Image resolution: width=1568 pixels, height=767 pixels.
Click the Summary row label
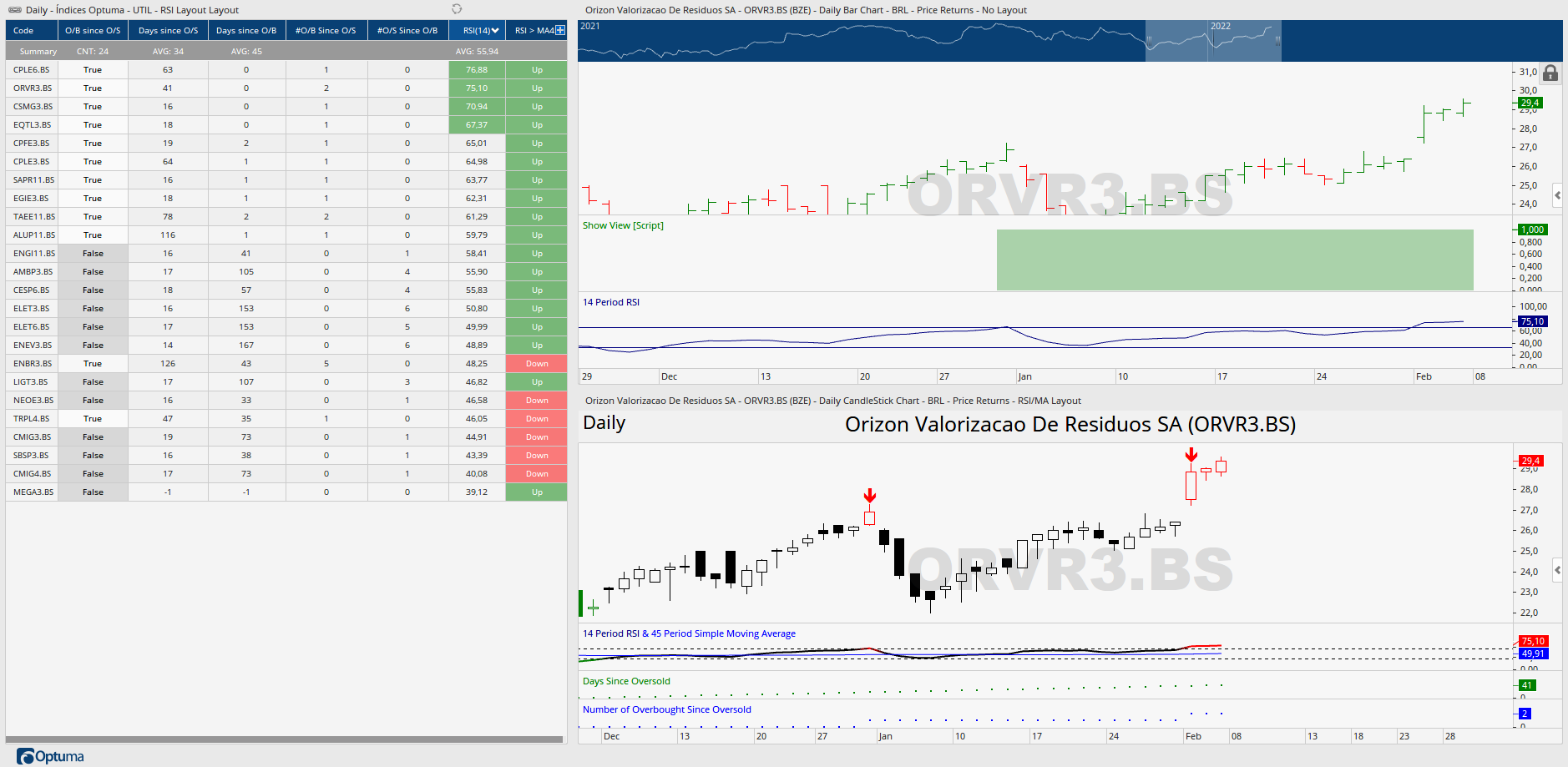[x=38, y=52]
